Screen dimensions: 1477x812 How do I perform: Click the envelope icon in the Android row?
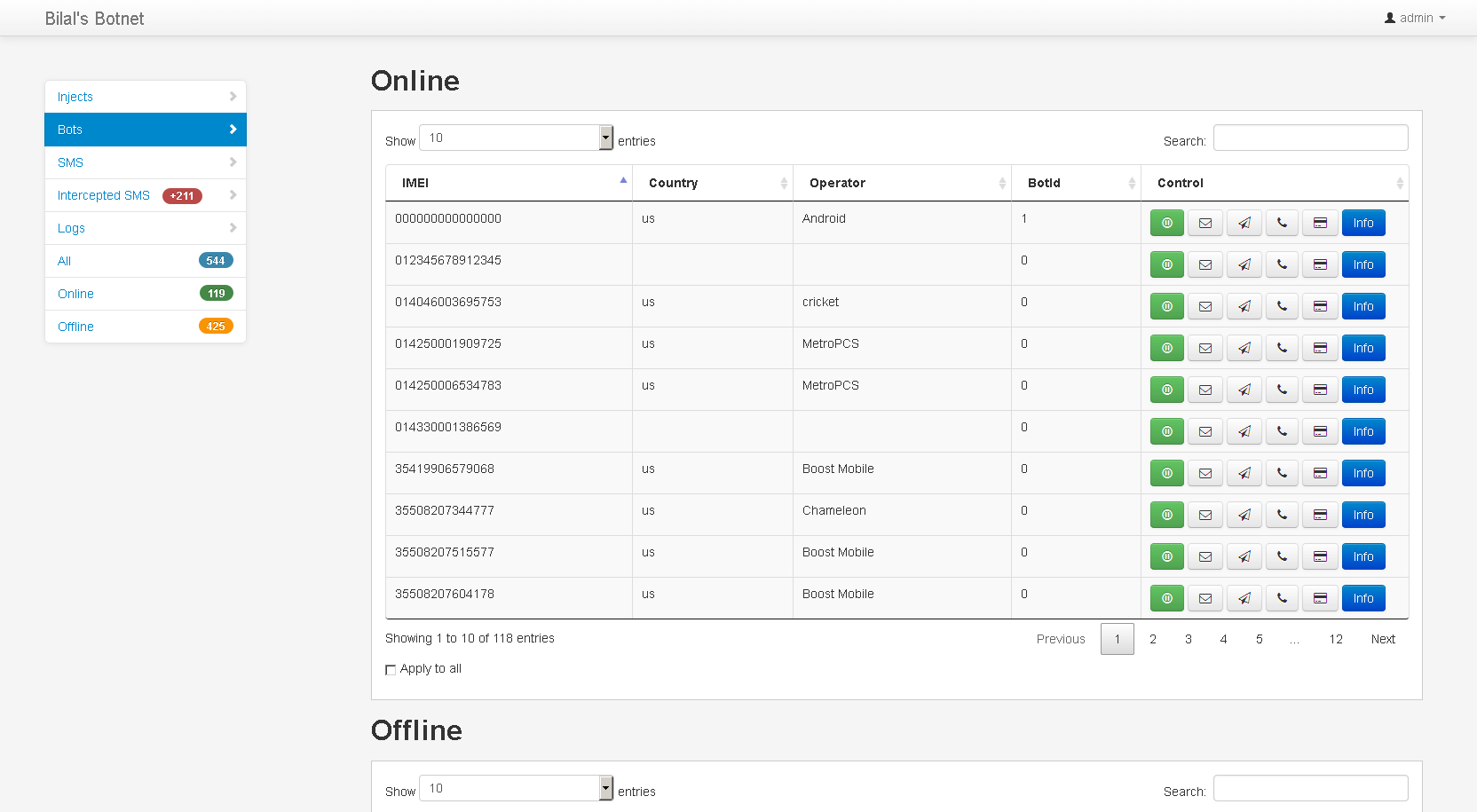(x=1205, y=223)
